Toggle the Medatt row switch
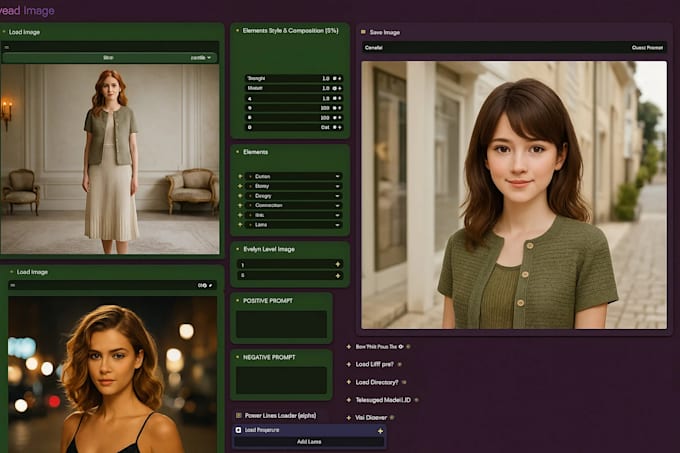This screenshot has height=453, width=680. coord(335,88)
